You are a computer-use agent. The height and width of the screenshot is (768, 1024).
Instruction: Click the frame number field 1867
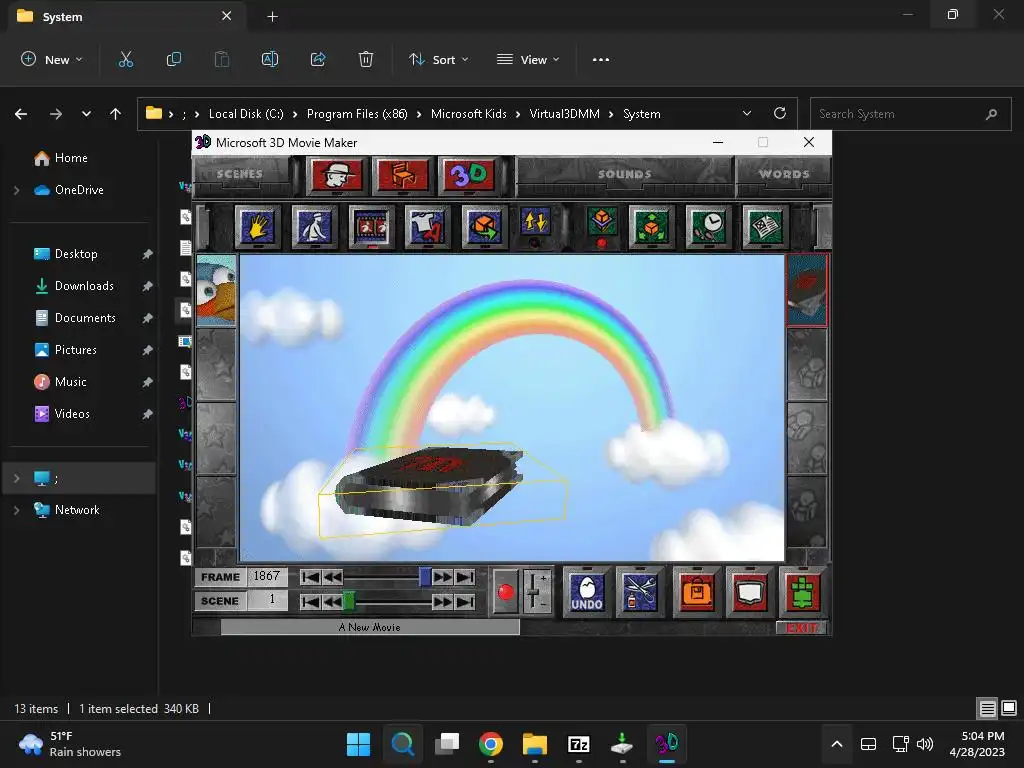[x=267, y=577]
